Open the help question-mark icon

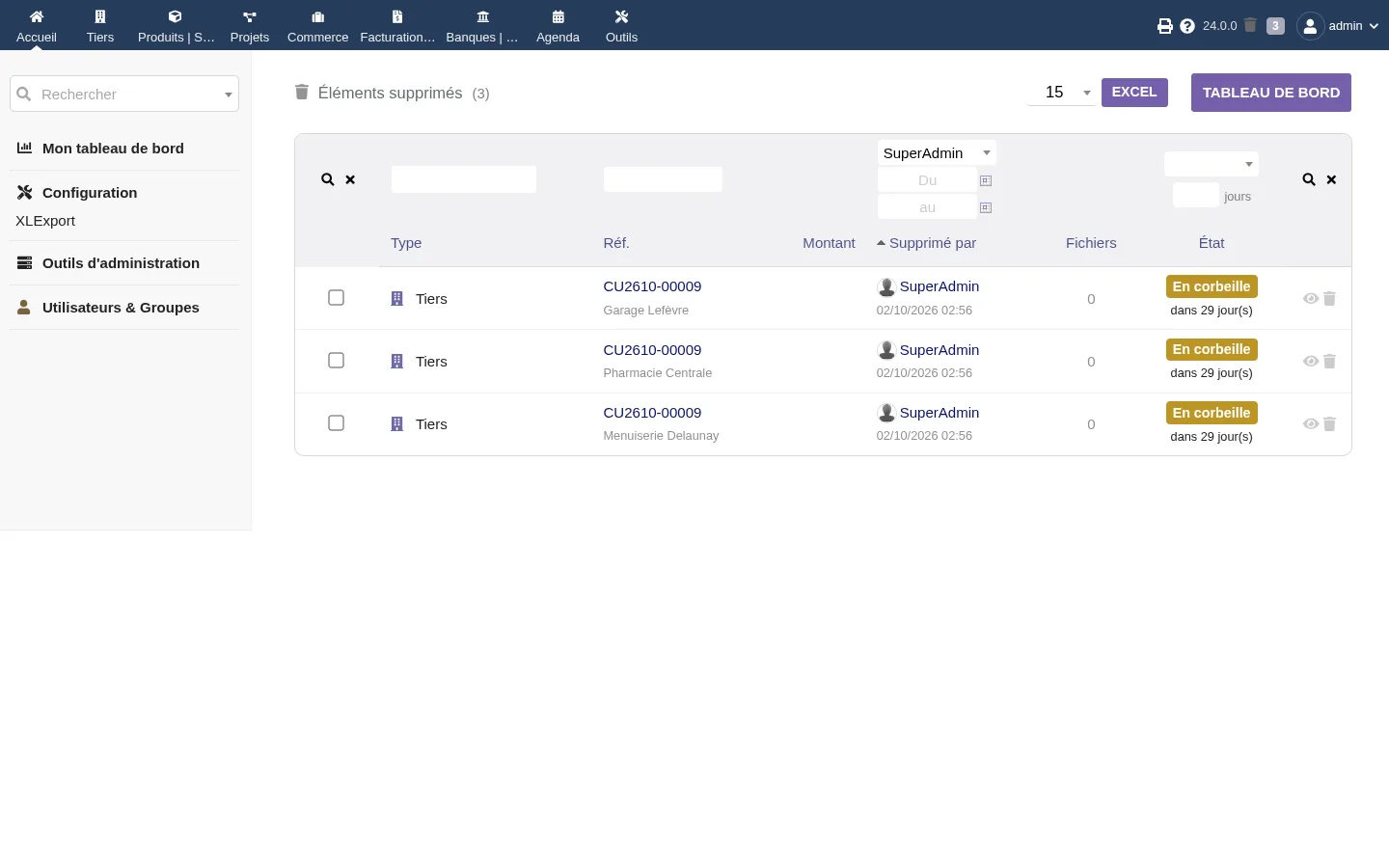pyautogui.click(x=1187, y=26)
